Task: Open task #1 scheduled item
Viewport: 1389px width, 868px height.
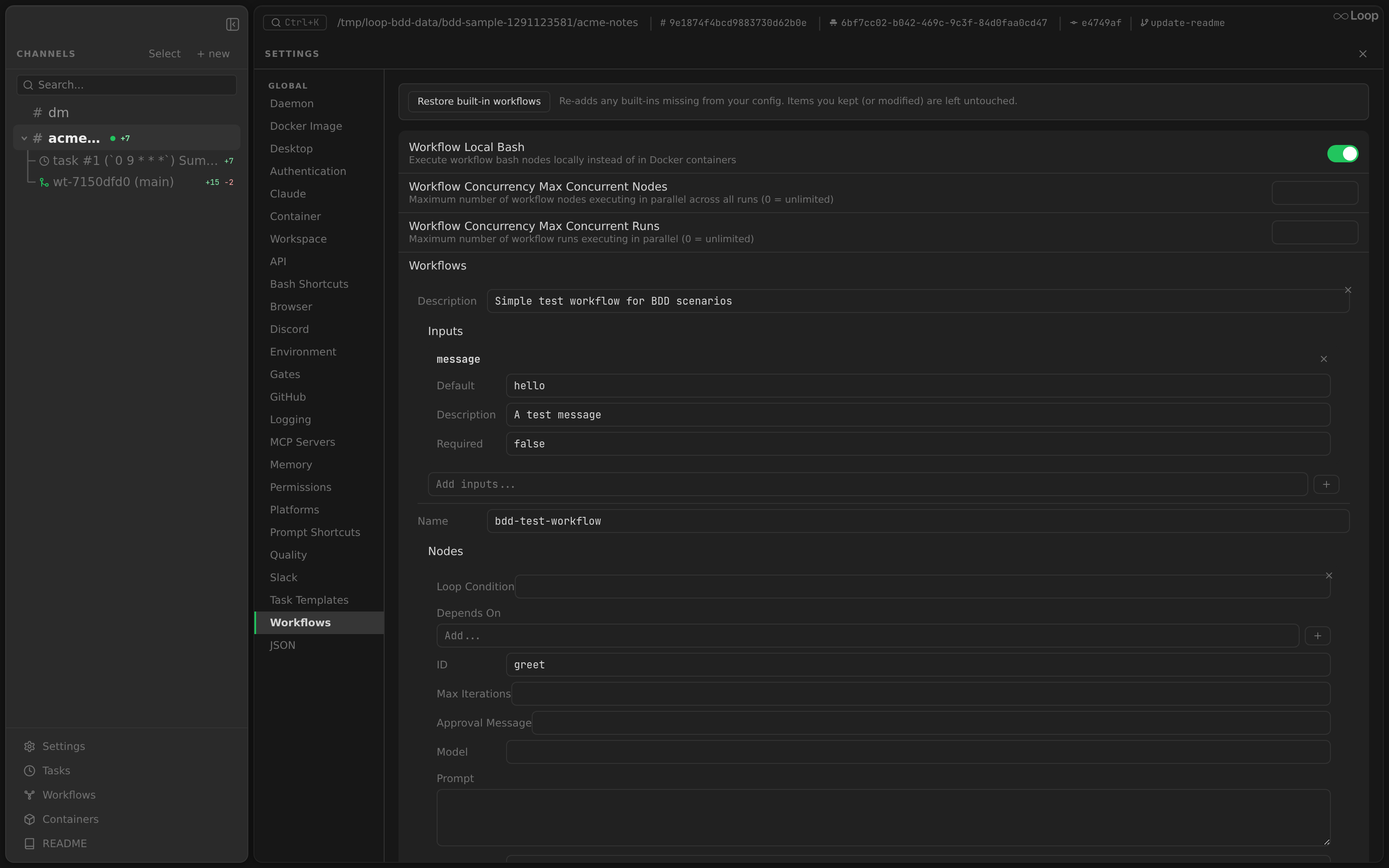Action: point(135,161)
